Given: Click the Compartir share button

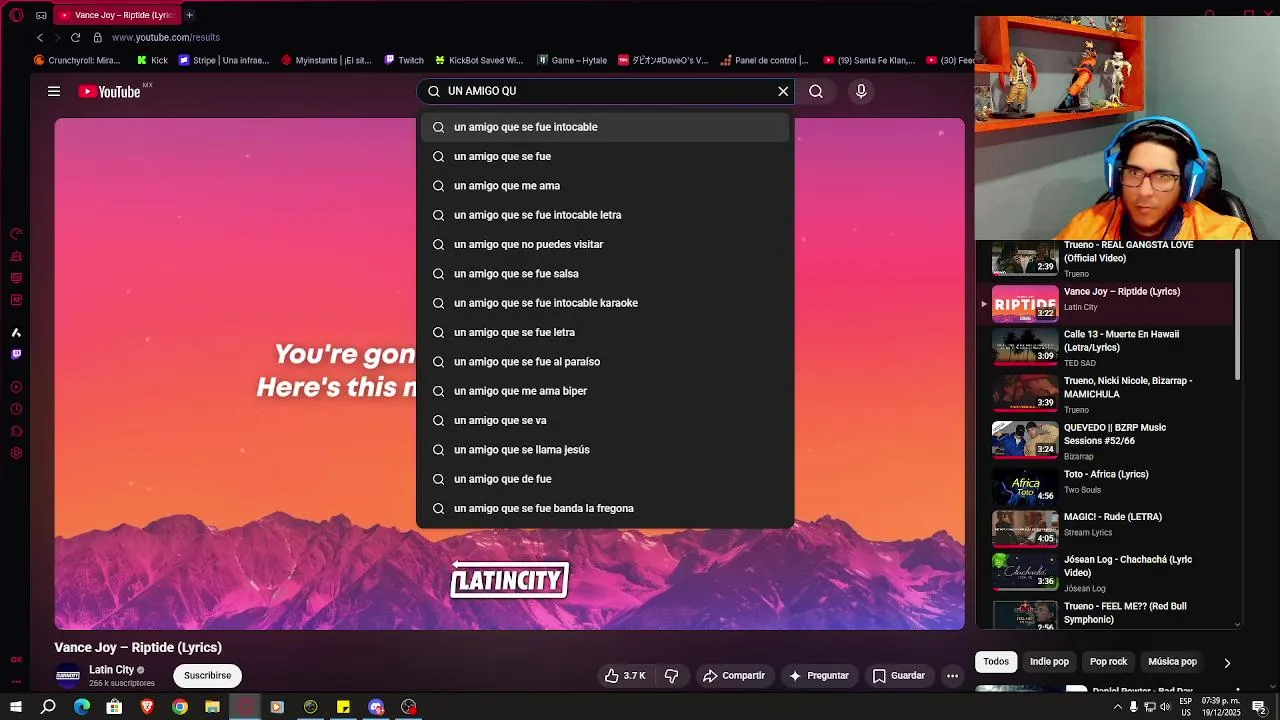Looking at the screenshot, I should coord(734,676).
